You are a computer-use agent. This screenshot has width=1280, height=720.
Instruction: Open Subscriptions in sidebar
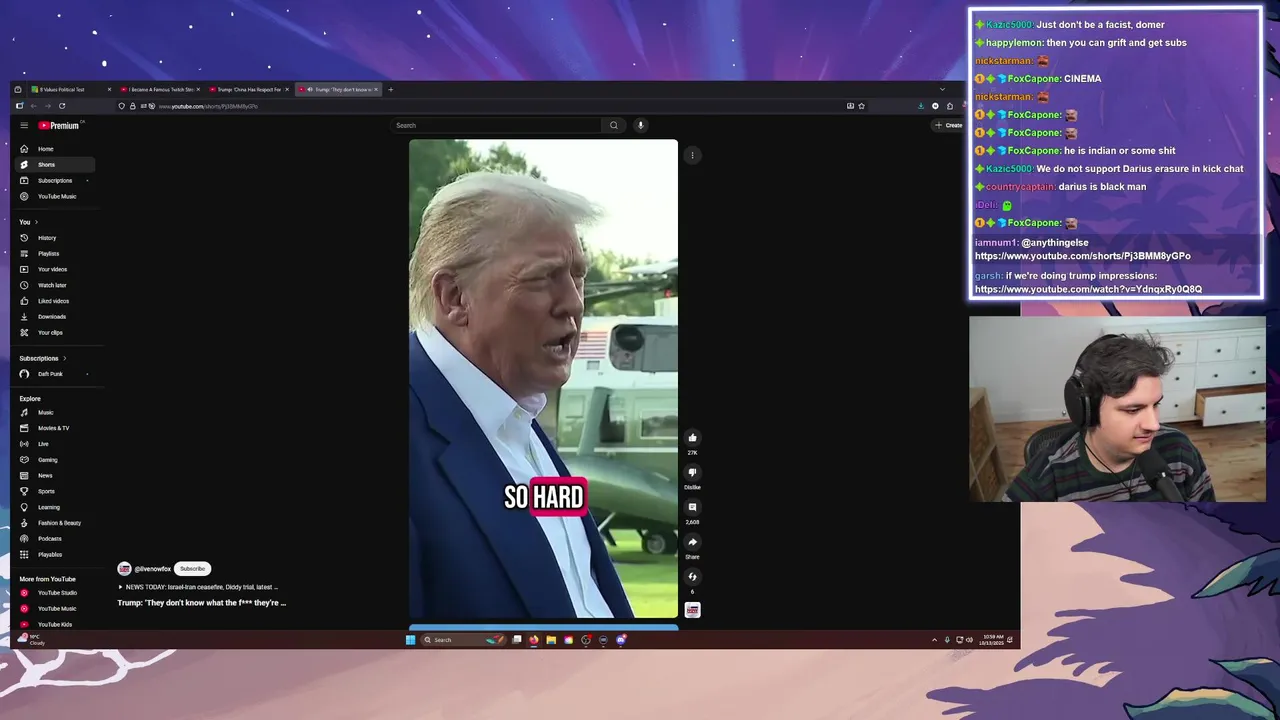coord(55,180)
